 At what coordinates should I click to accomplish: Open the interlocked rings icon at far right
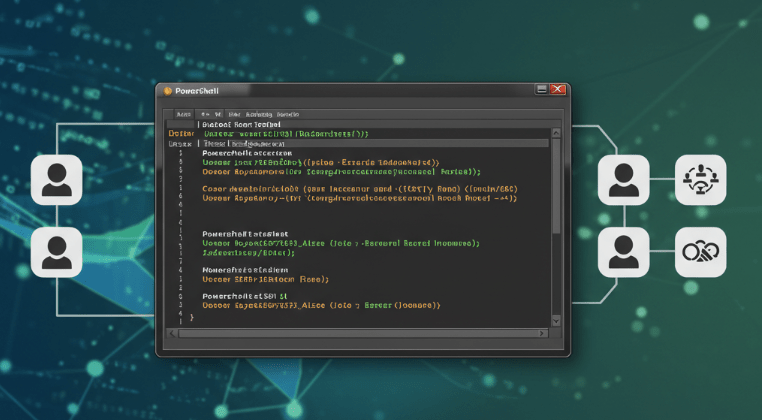coord(701,252)
